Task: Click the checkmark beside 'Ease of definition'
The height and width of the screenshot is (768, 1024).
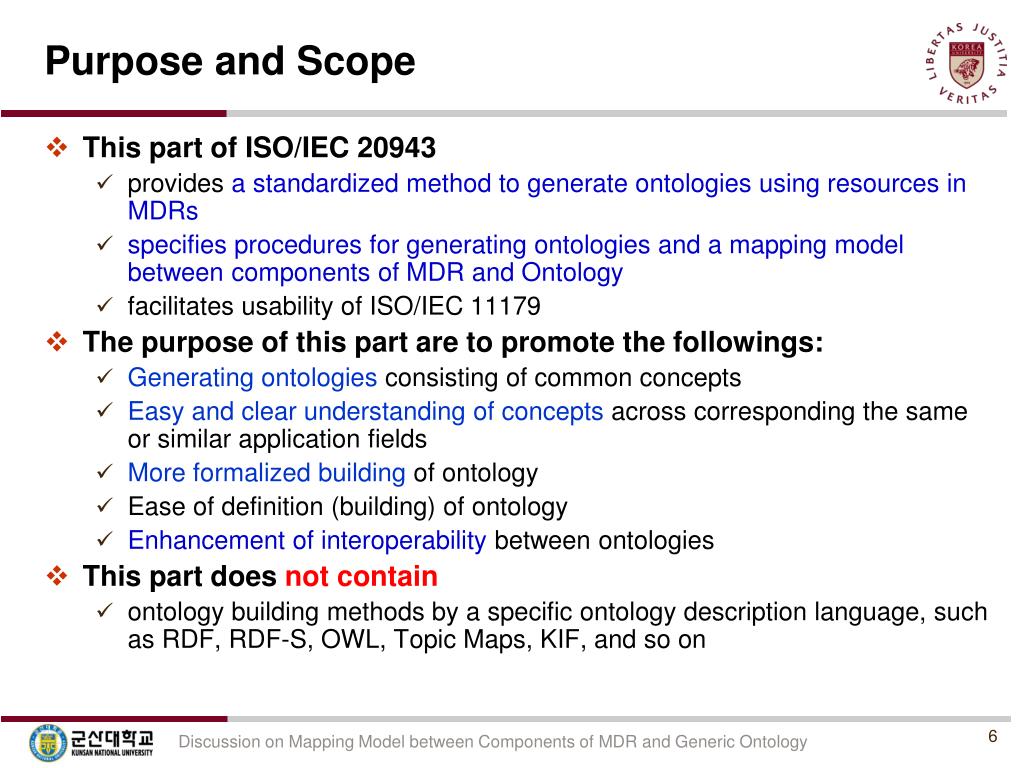Action: (x=105, y=506)
